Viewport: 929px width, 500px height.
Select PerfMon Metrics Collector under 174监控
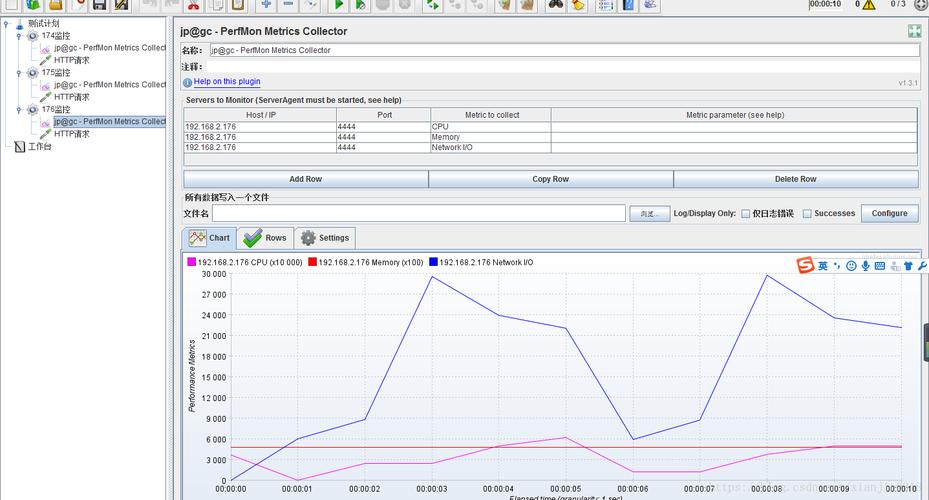pyautogui.click(x=110, y=48)
